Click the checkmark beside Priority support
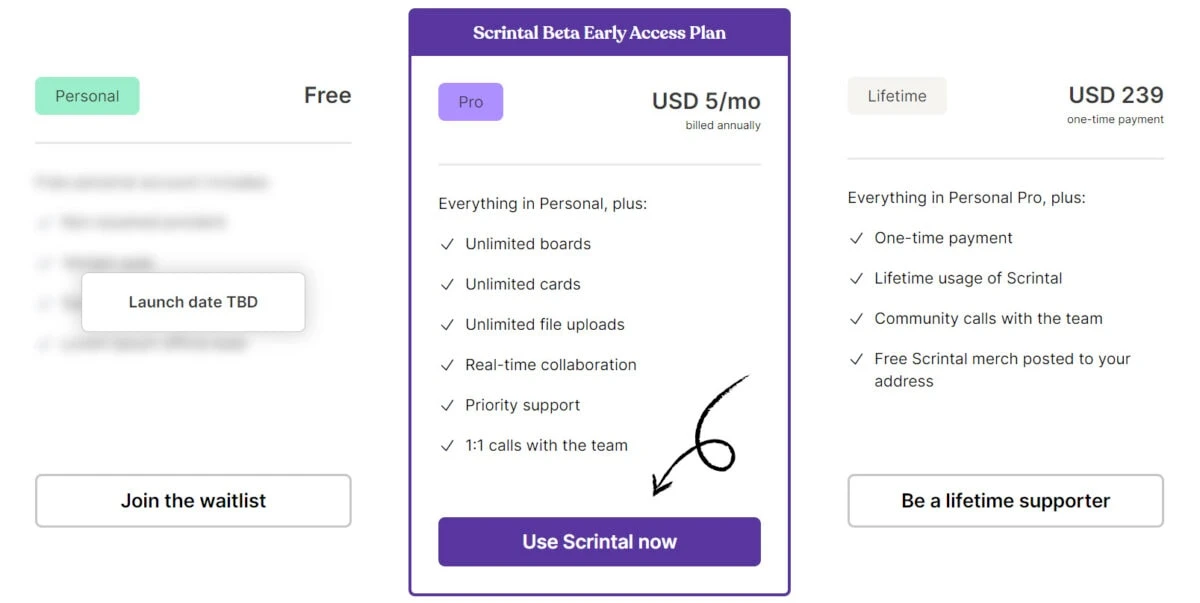 coord(447,405)
